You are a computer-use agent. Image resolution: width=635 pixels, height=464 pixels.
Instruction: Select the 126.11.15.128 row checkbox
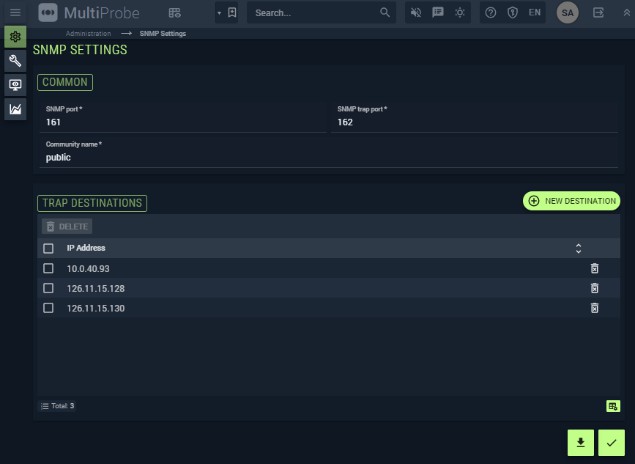48,289
